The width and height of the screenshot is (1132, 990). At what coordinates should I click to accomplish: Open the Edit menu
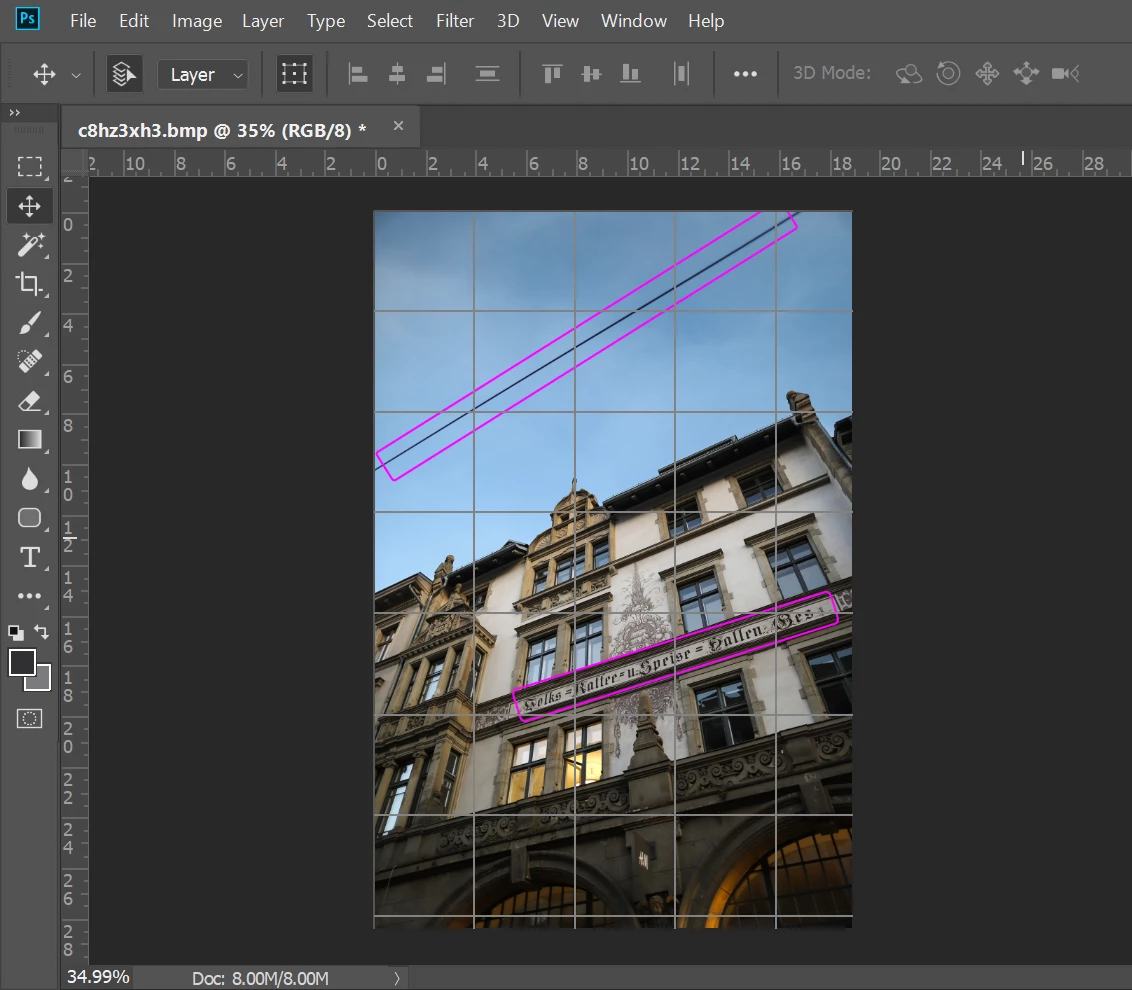click(x=134, y=21)
